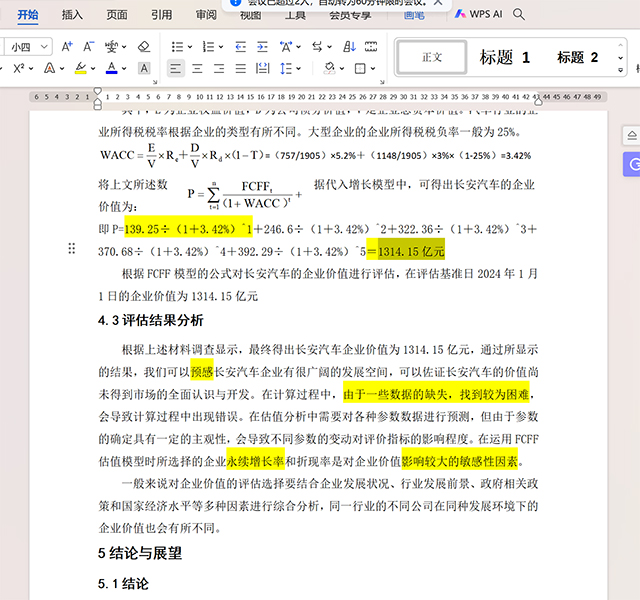The image size is (640, 600).
Task: Apply the text effect A icon
Action: 49,68
